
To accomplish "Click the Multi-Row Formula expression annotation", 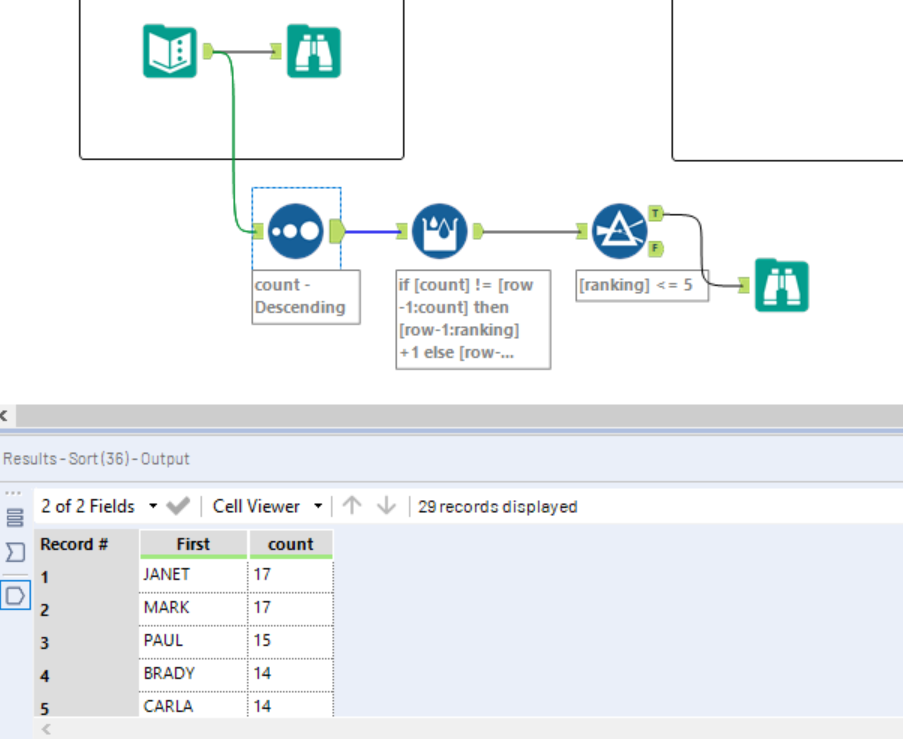I will 473,319.
